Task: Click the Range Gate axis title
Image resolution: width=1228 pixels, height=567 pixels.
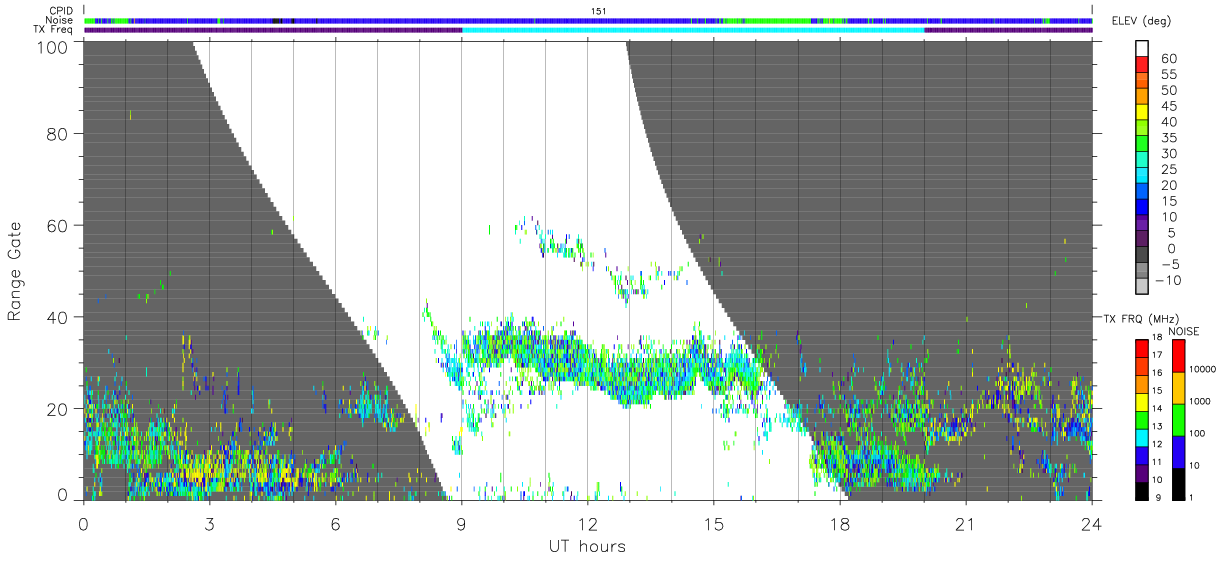Action: click(16, 272)
